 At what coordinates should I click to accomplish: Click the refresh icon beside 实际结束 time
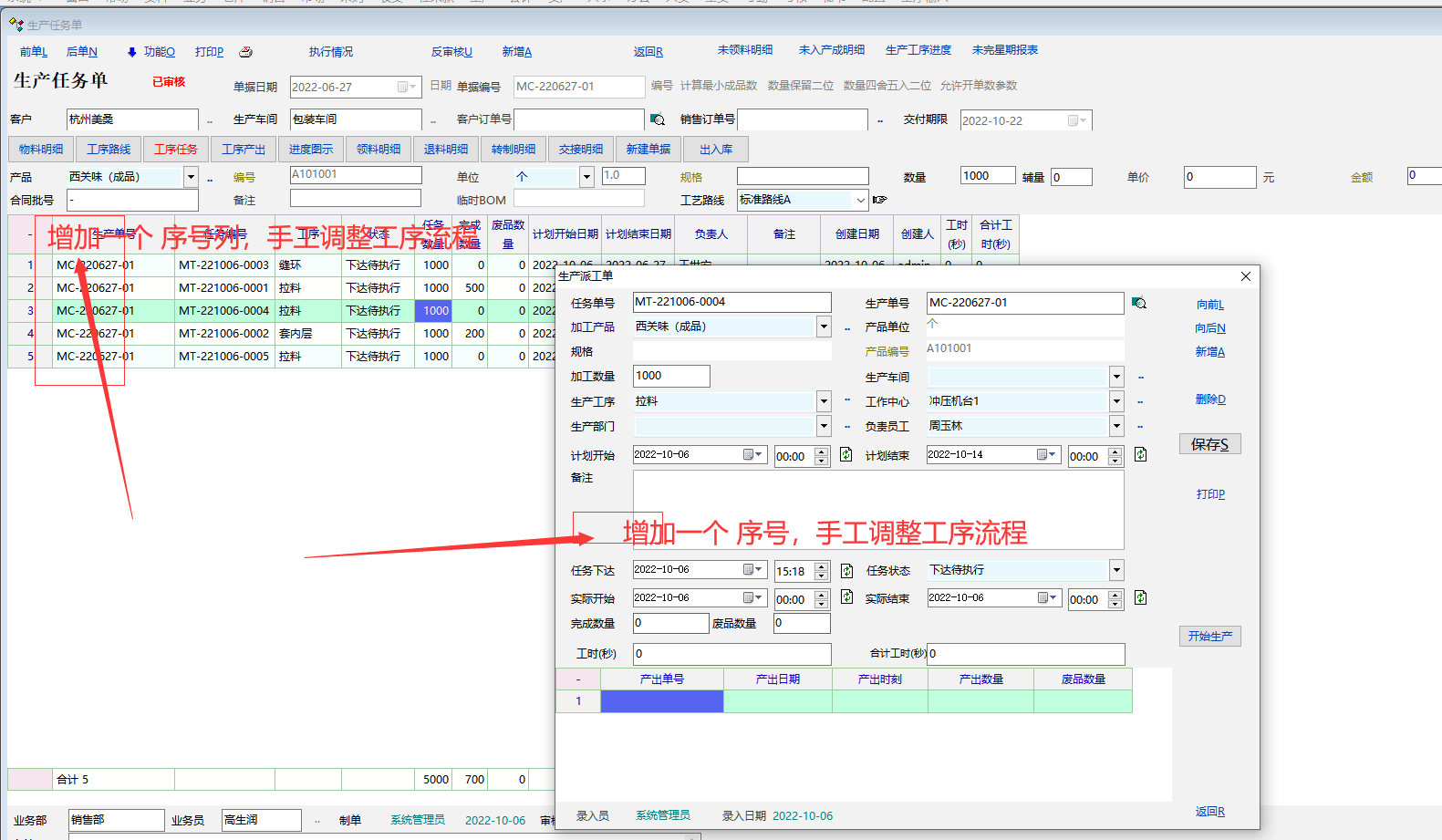[1140, 598]
